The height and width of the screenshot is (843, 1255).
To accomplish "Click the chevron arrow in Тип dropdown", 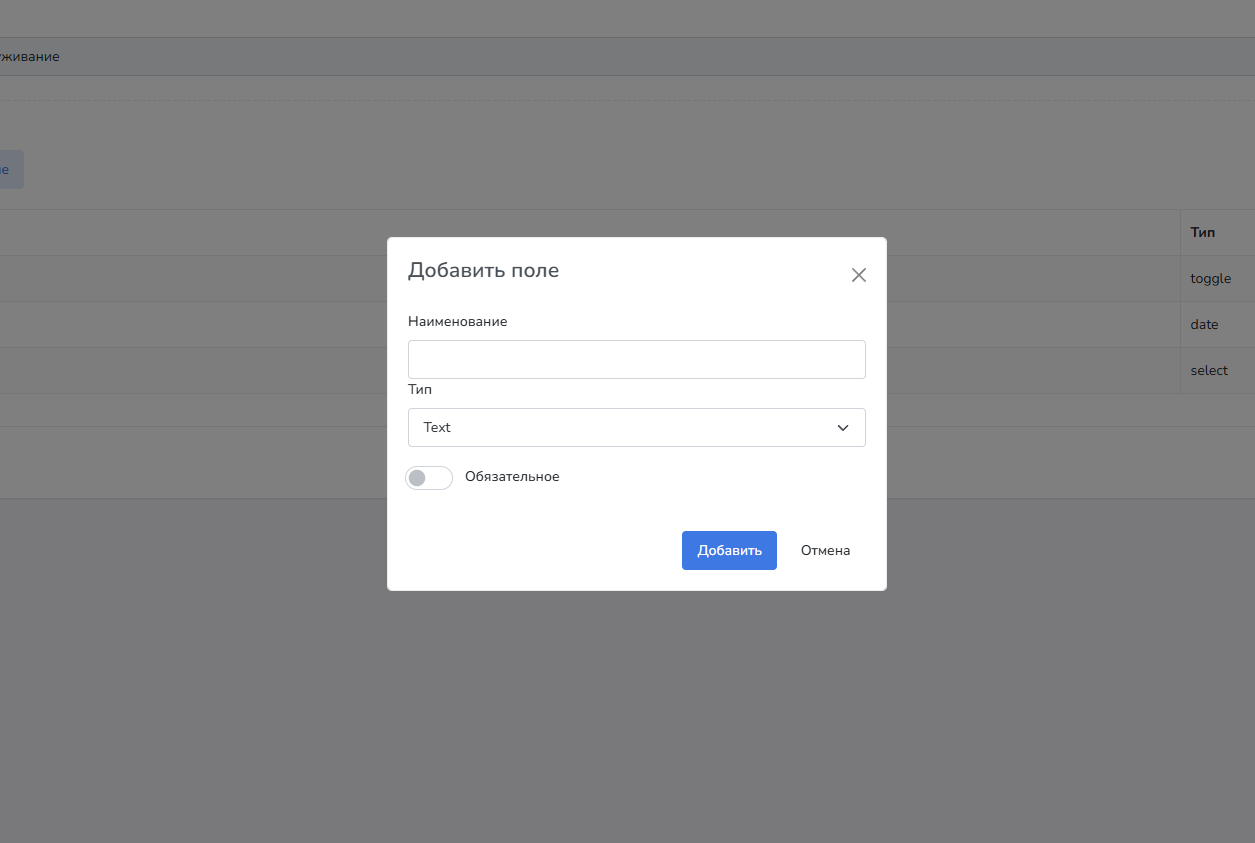I will [843, 428].
